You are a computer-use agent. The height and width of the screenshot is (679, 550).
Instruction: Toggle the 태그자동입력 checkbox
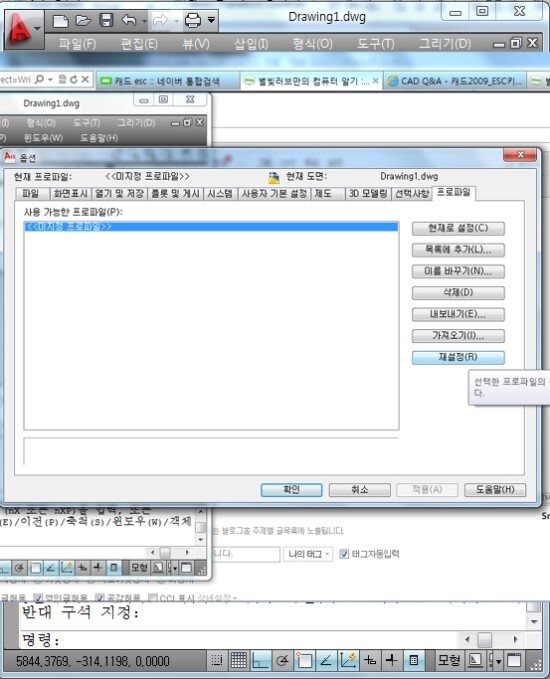(x=344, y=553)
